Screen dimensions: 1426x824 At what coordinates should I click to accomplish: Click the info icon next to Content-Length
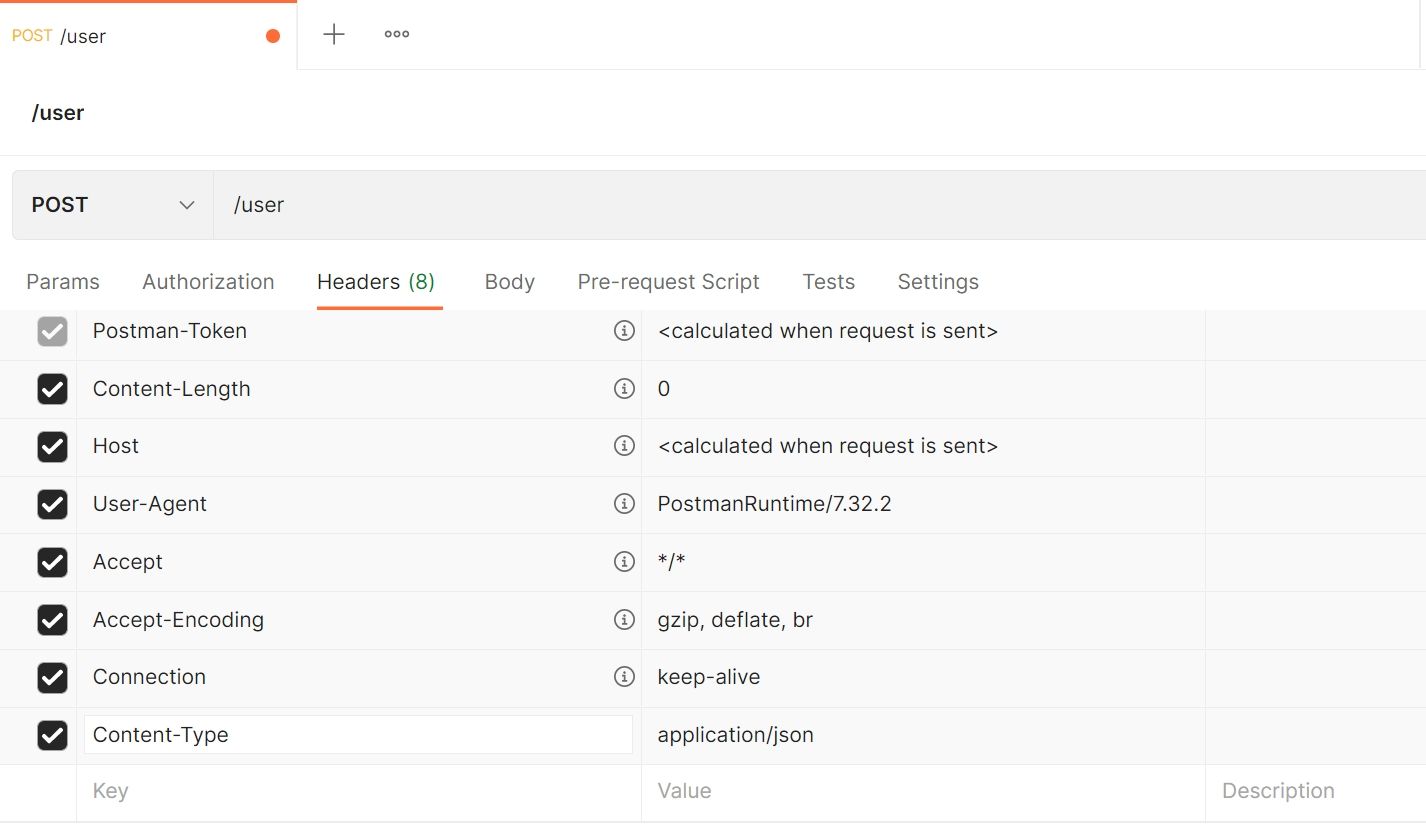click(624, 389)
